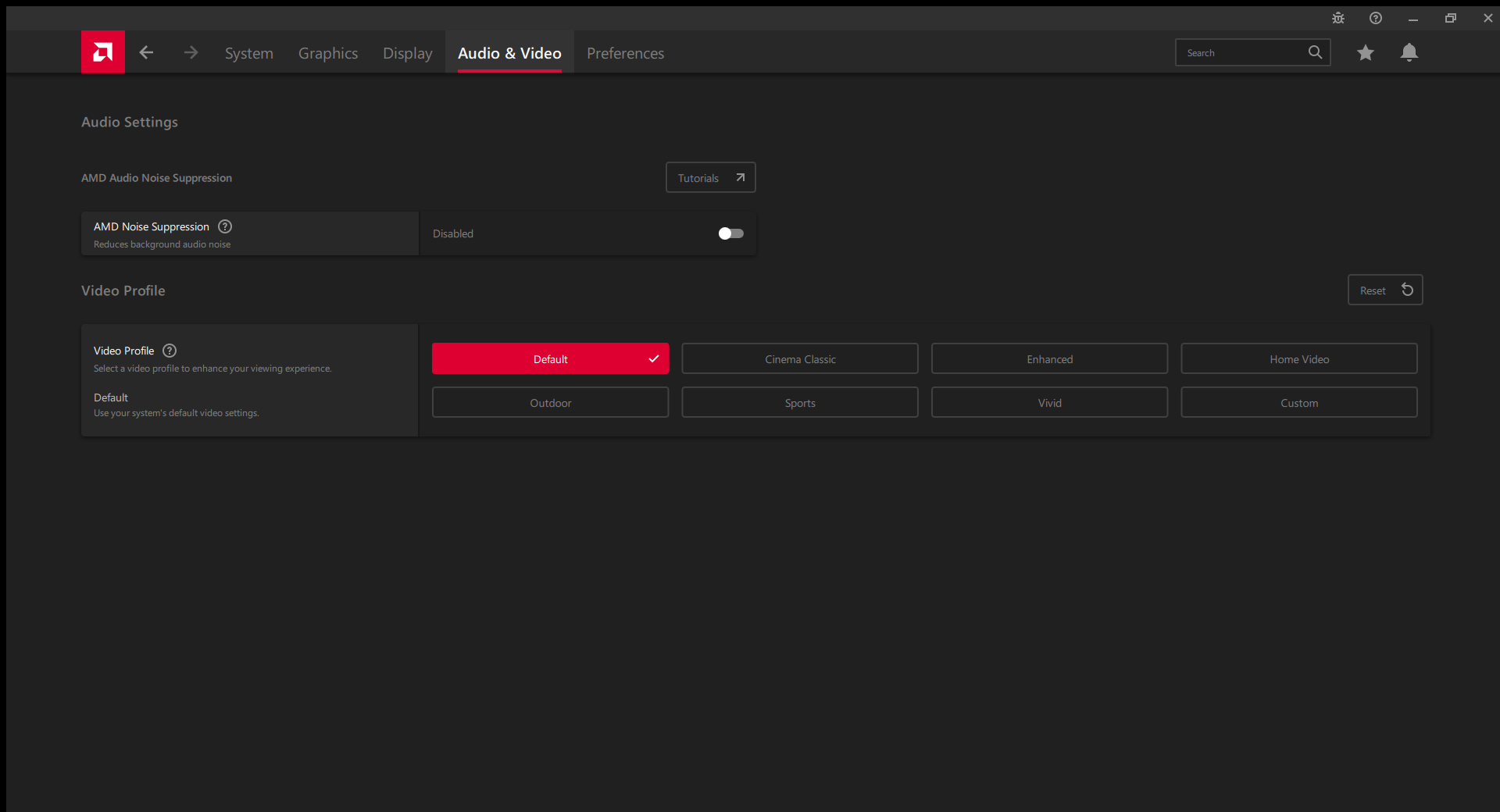Open the Display tab
The image size is (1500, 812).
pyautogui.click(x=408, y=53)
